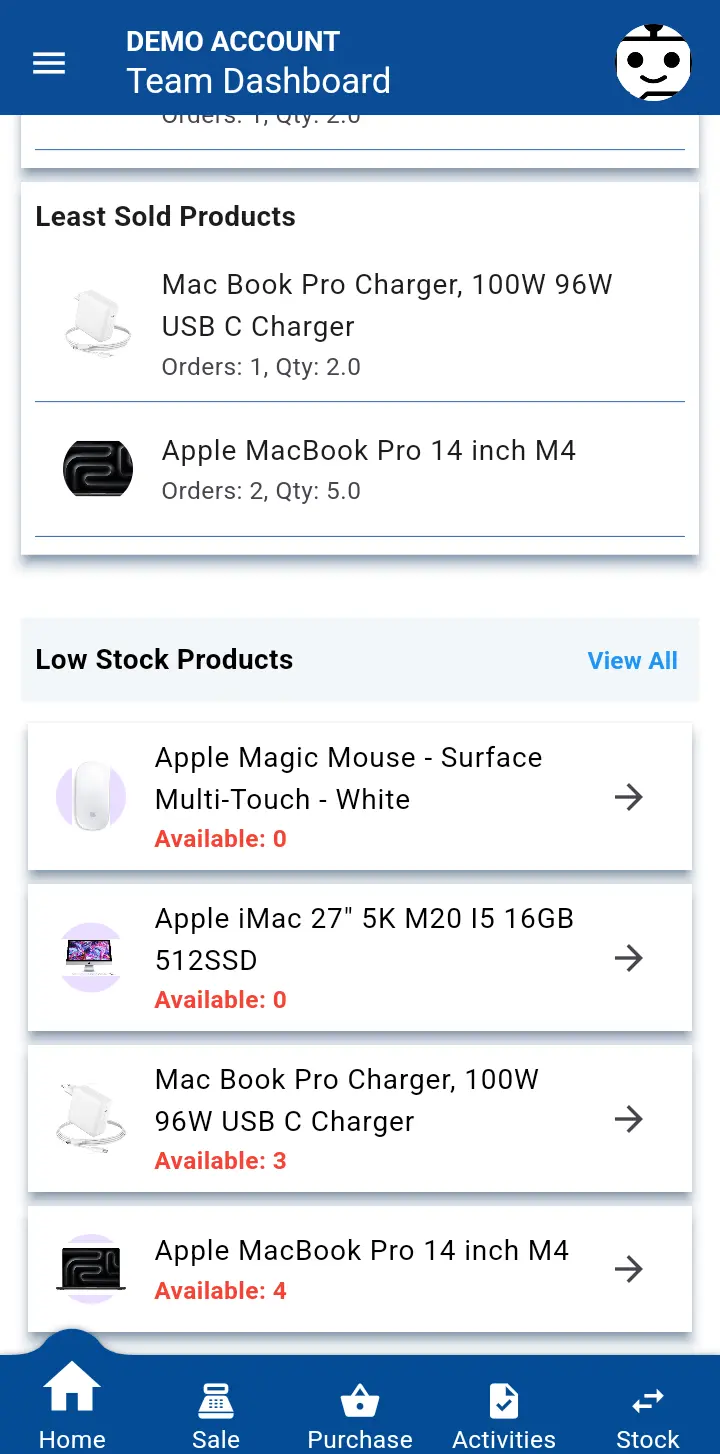Open low stock MacBook Pro 14 inch arrow

pyautogui.click(x=628, y=1269)
